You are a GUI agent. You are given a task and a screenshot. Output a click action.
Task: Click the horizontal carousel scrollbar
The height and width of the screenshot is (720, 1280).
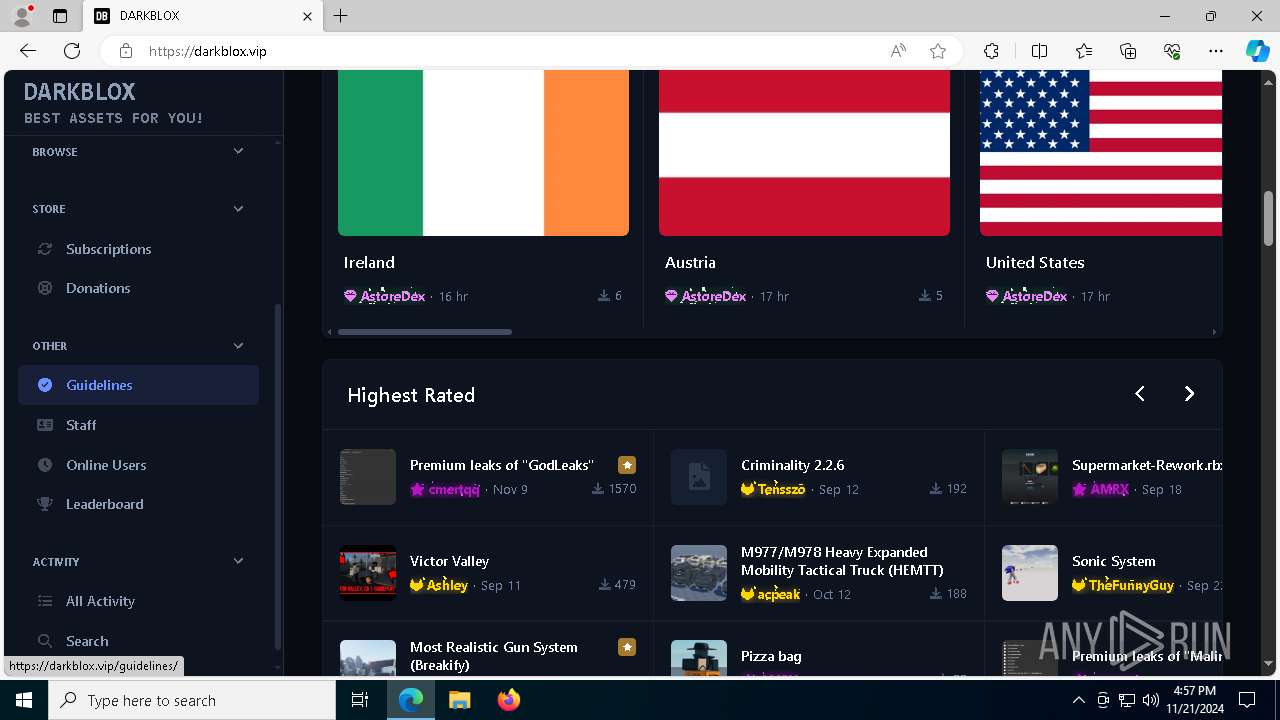(425, 332)
